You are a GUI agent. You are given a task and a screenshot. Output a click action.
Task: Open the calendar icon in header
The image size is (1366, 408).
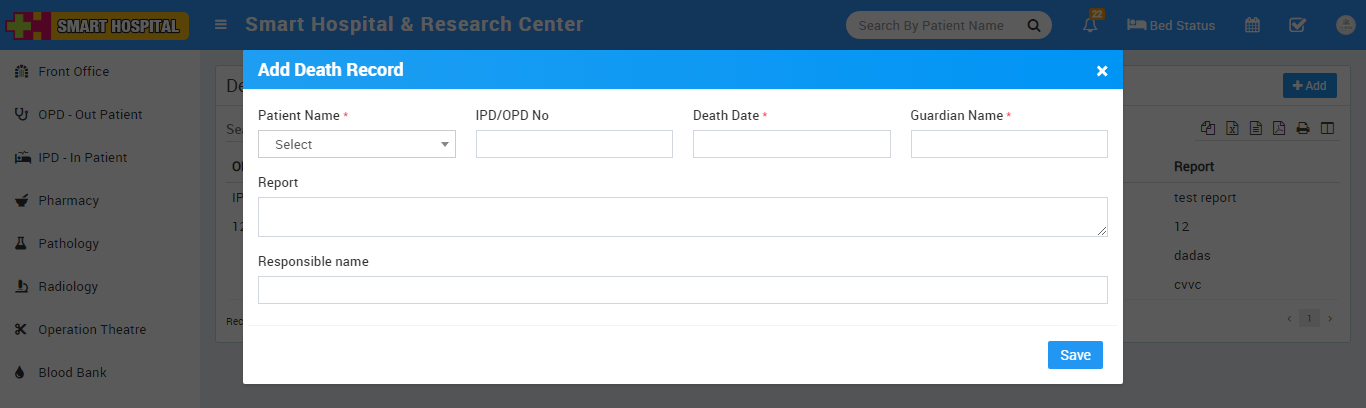(x=1252, y=25)
